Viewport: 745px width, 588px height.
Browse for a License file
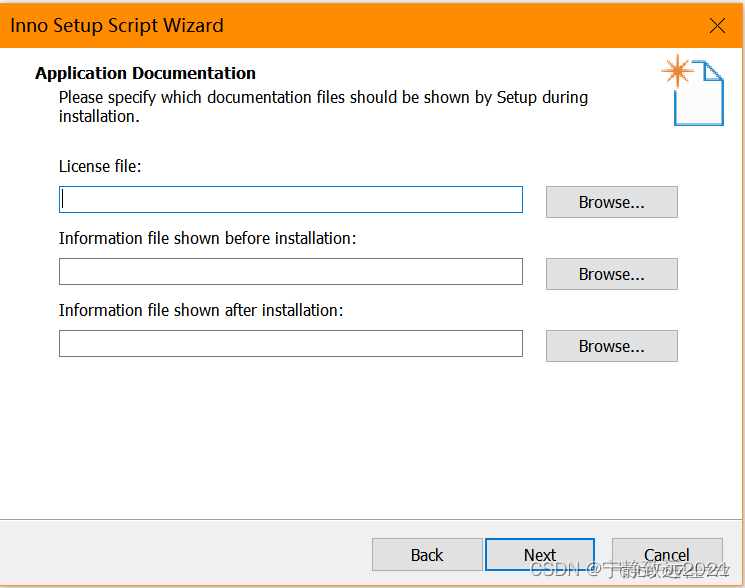[x=611, y=202]
